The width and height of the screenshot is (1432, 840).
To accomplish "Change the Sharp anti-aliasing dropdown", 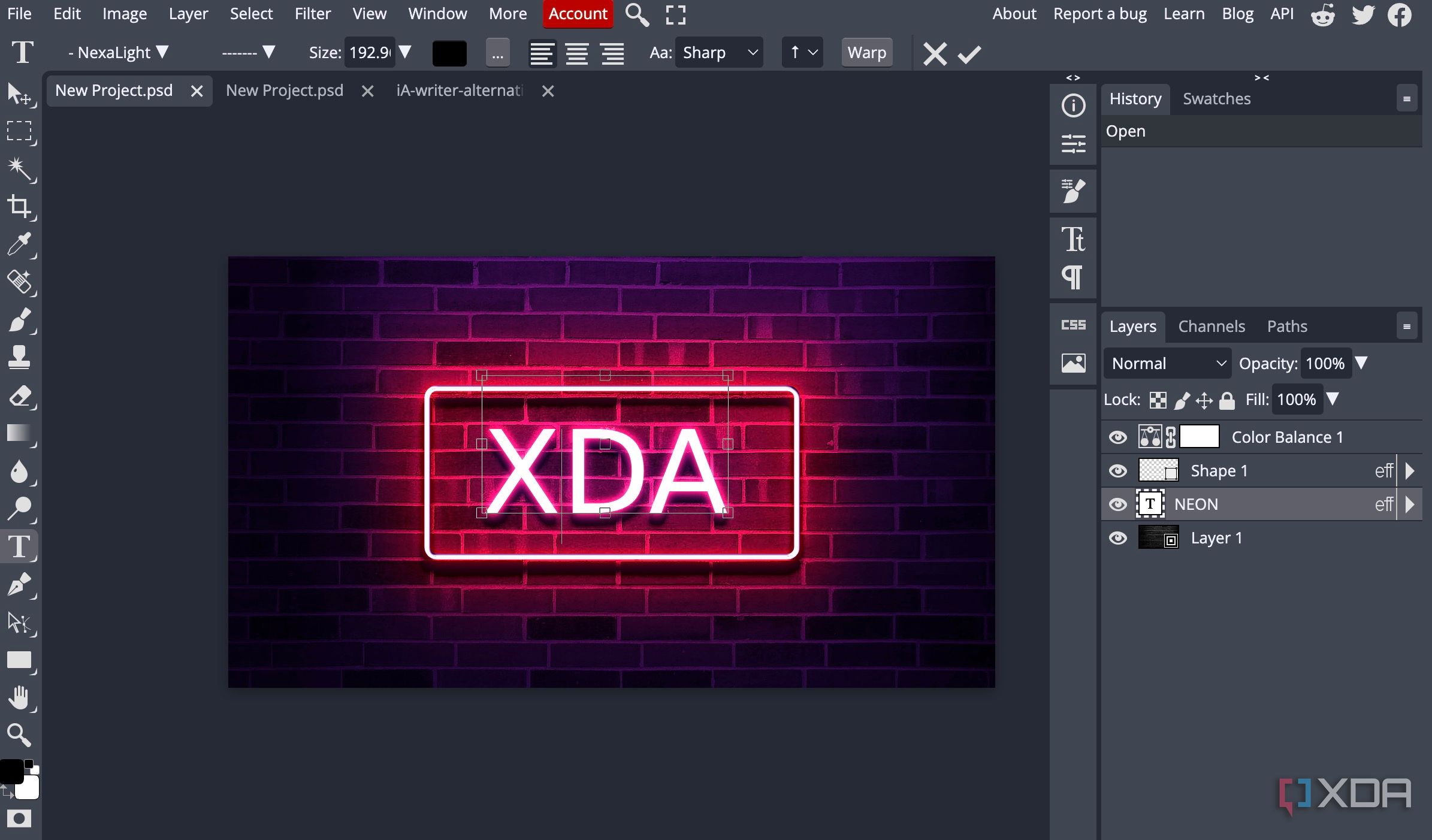I will pos(718,53).
